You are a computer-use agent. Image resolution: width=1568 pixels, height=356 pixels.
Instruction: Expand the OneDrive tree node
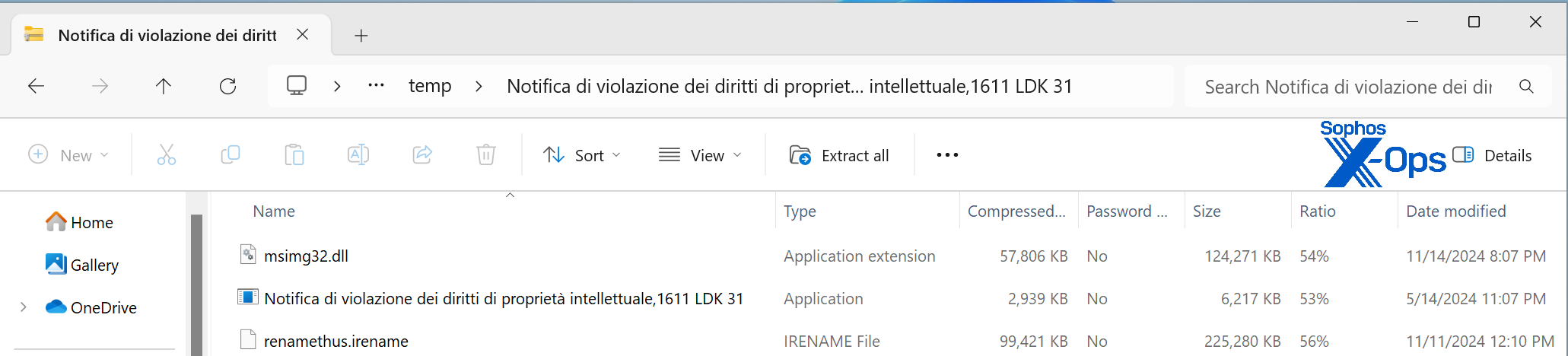pyautogui.click(x=24, y=307)
